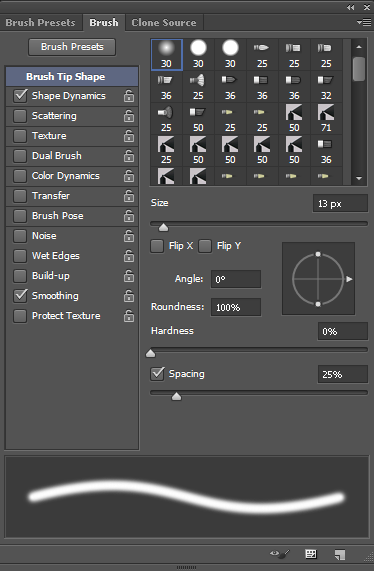The image size is (374, 571).
Task: Click the Hardness slider handle
Action: 150,353
